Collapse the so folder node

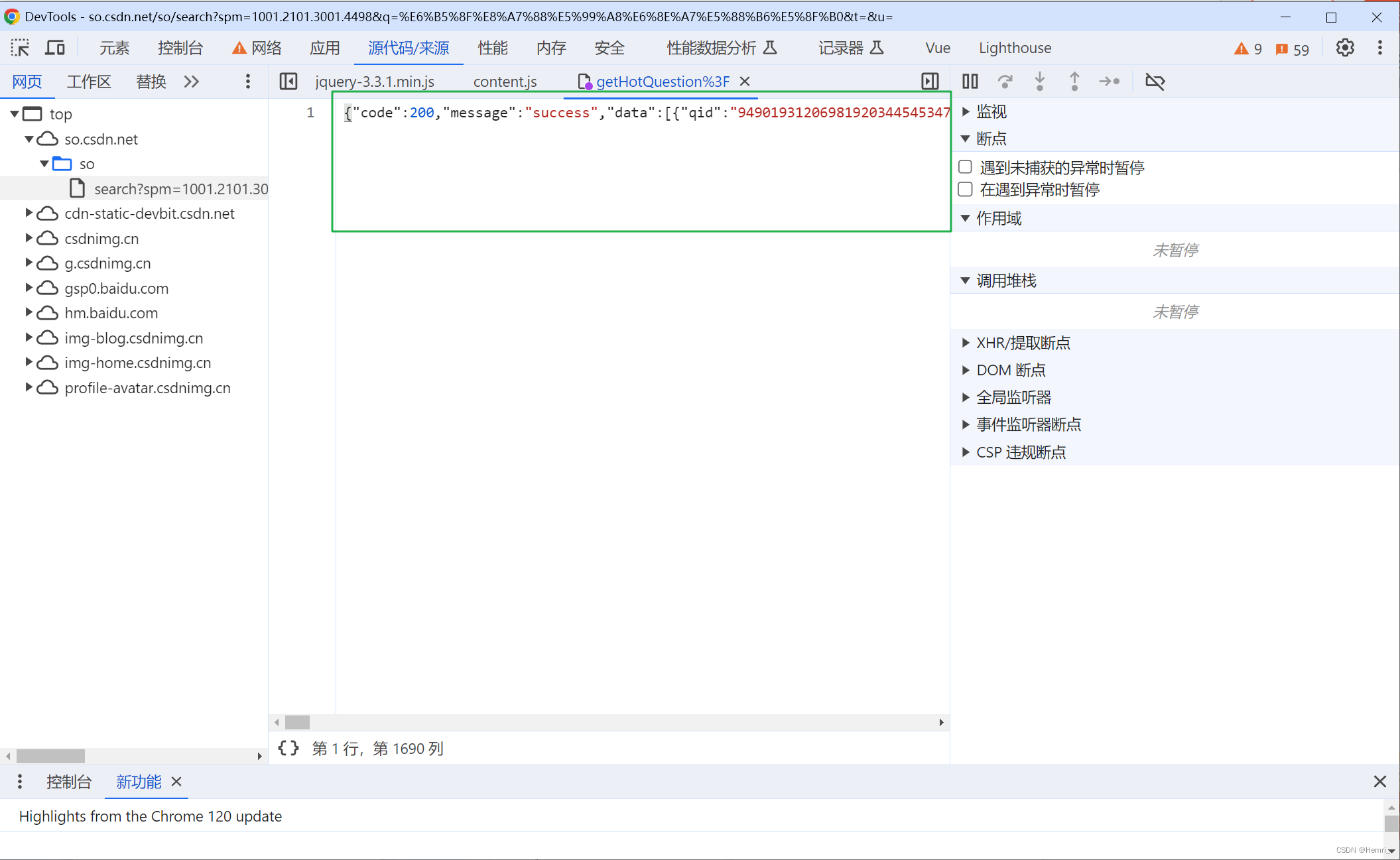44,164
